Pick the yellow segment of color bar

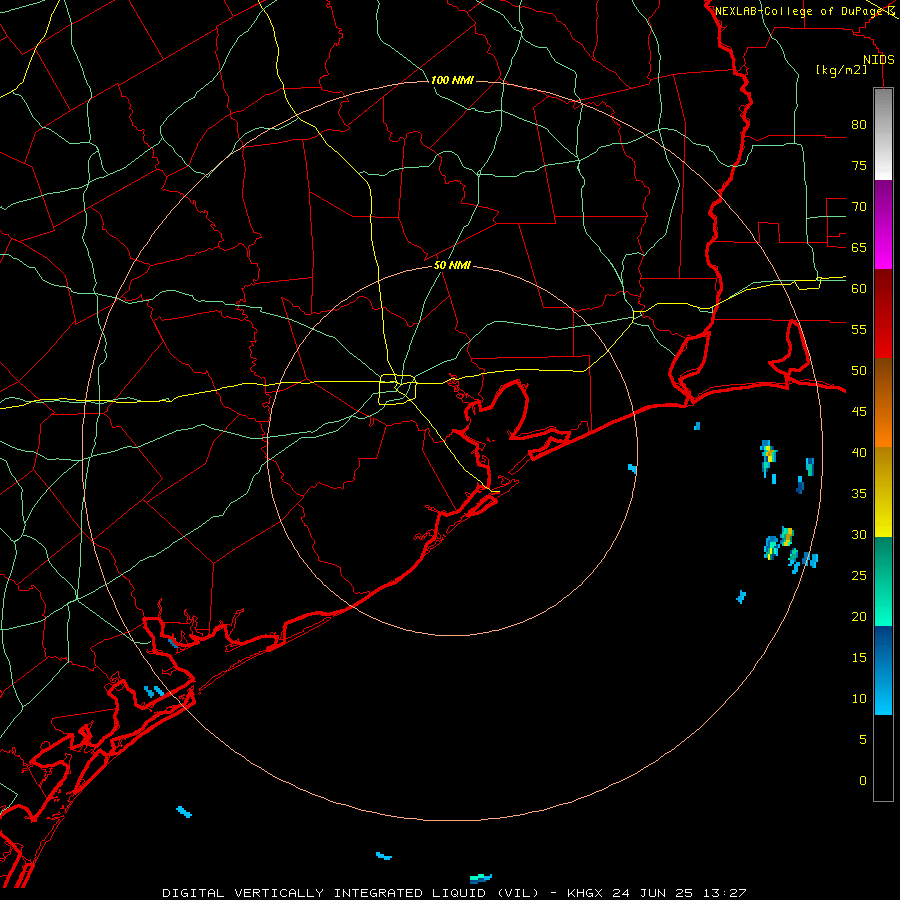click(x=883, y=492)
